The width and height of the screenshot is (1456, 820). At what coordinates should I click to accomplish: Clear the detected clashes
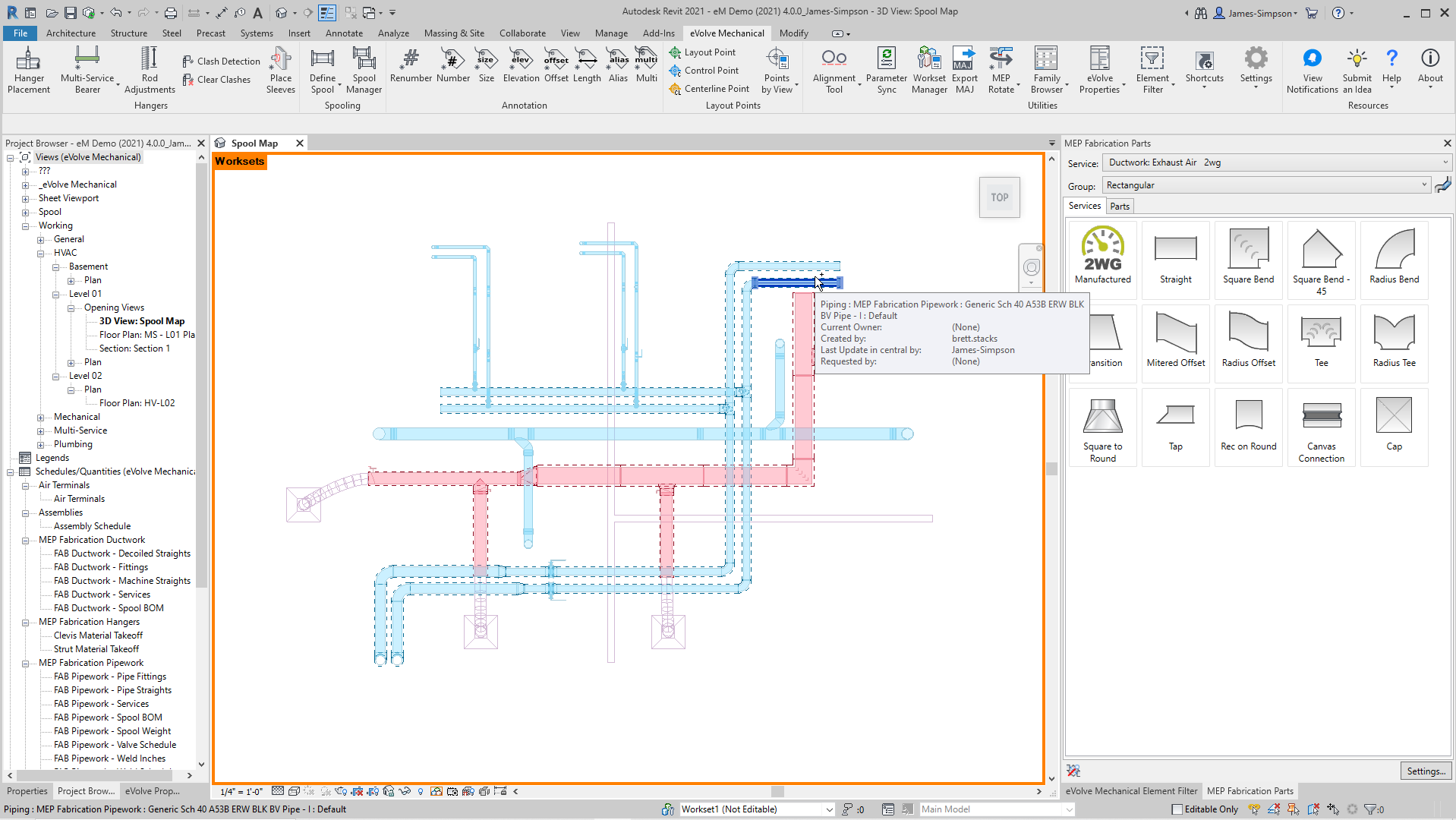(x=216, y=80)
